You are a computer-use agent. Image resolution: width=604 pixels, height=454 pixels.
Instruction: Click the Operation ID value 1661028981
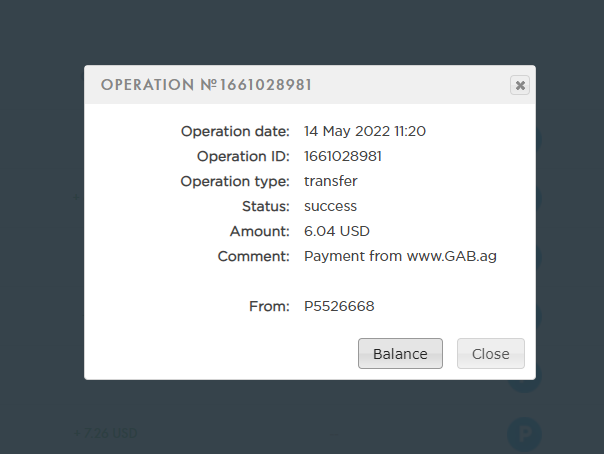click(x=343, y=156)
